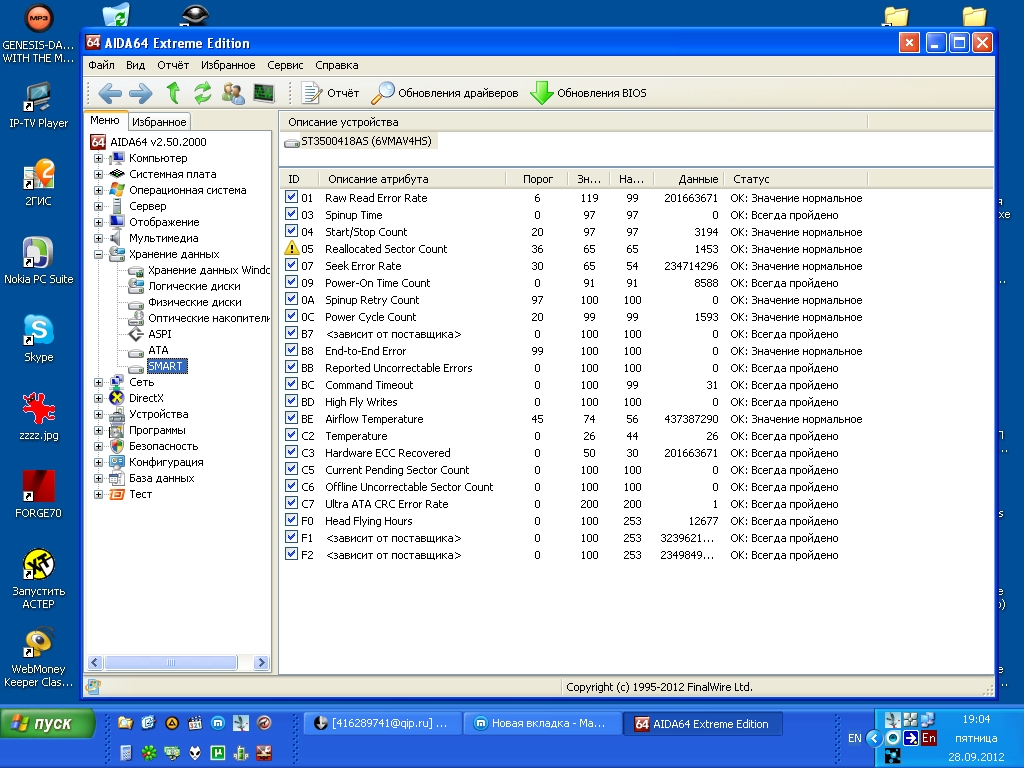Collapse the Хранение данных tree node

pyautogui.click(x=99, y=254)
